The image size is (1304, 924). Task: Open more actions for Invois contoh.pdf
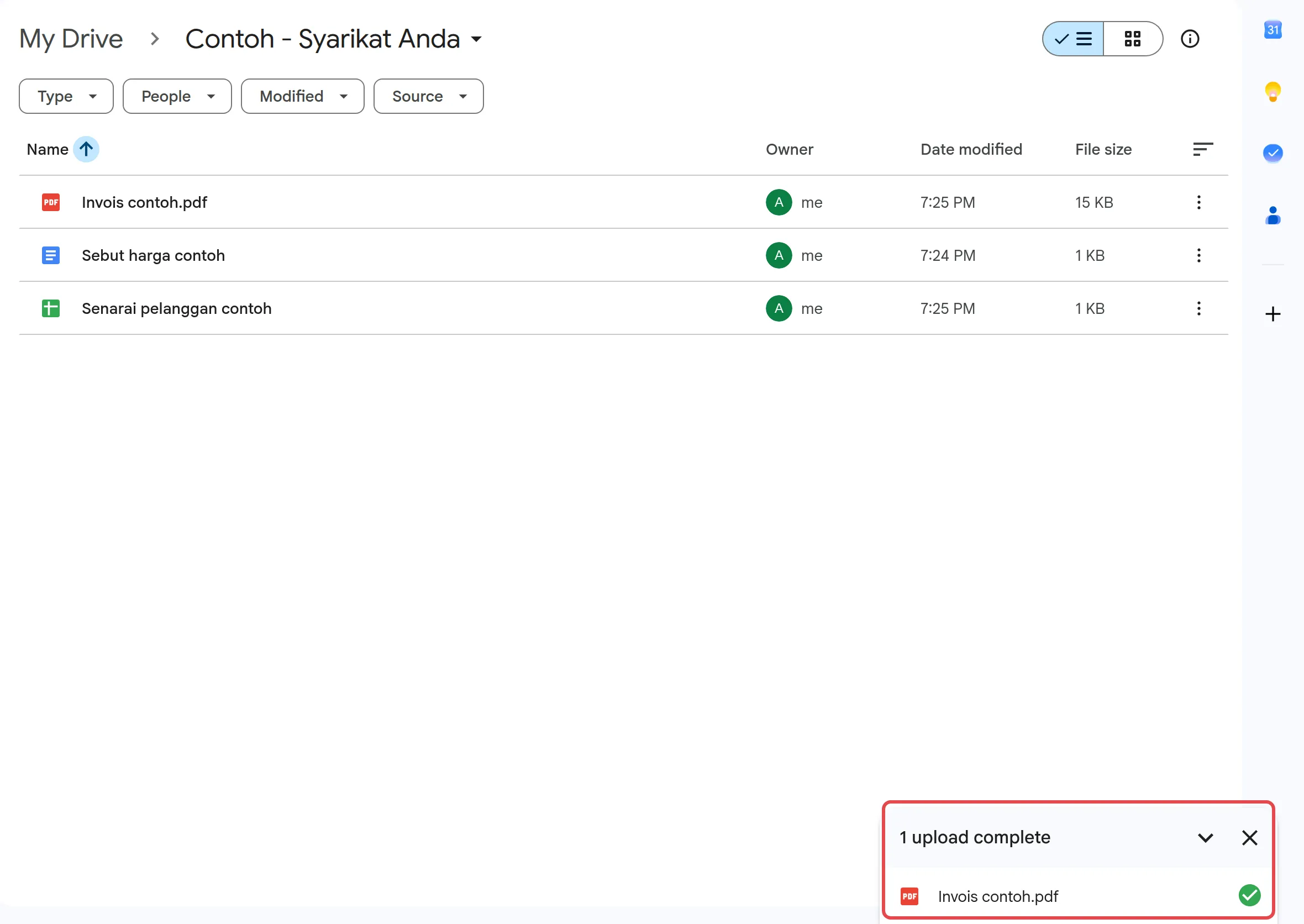(1198, 202)
